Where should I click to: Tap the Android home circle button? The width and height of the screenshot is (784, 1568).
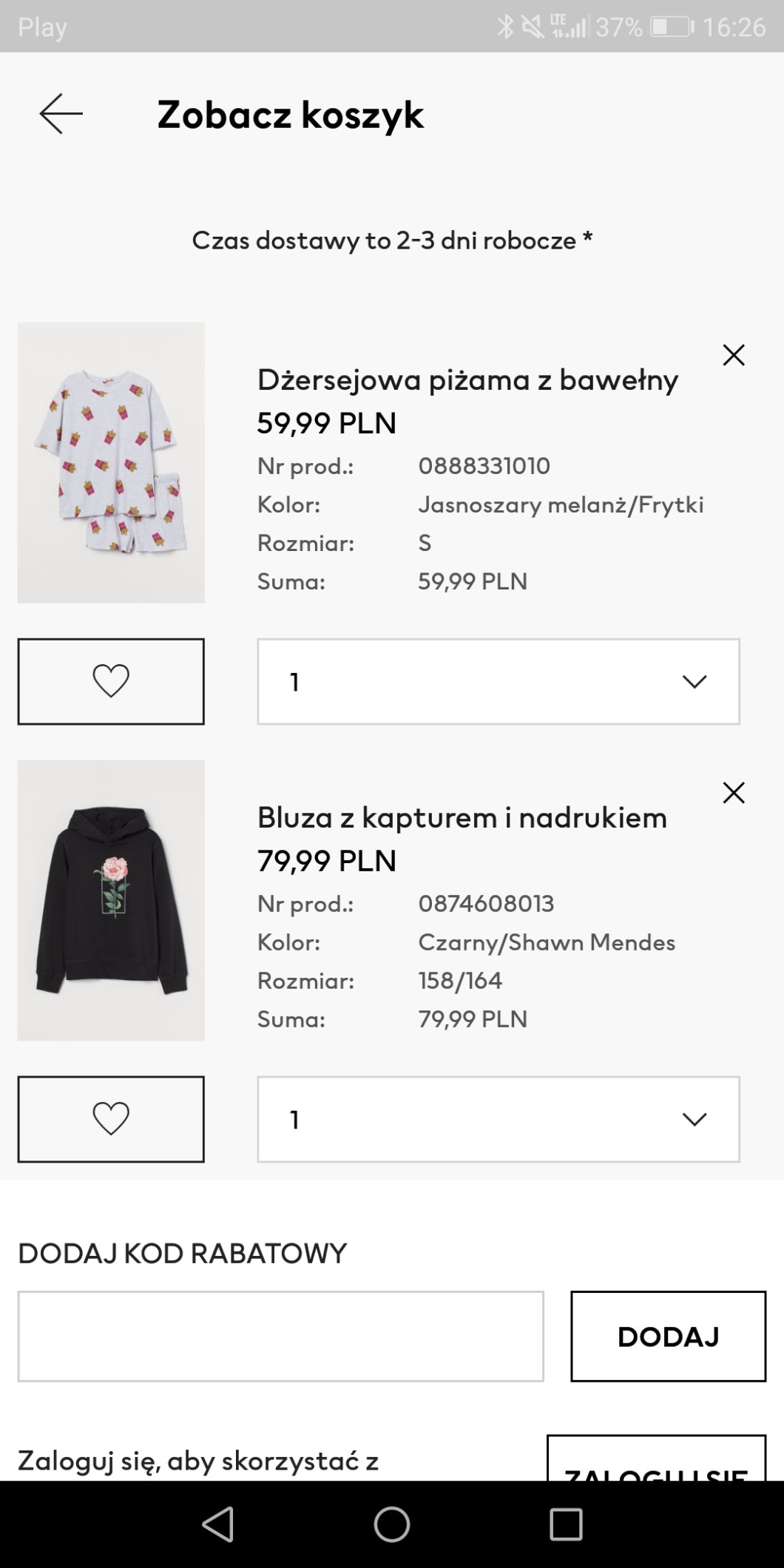[391, 1524]
